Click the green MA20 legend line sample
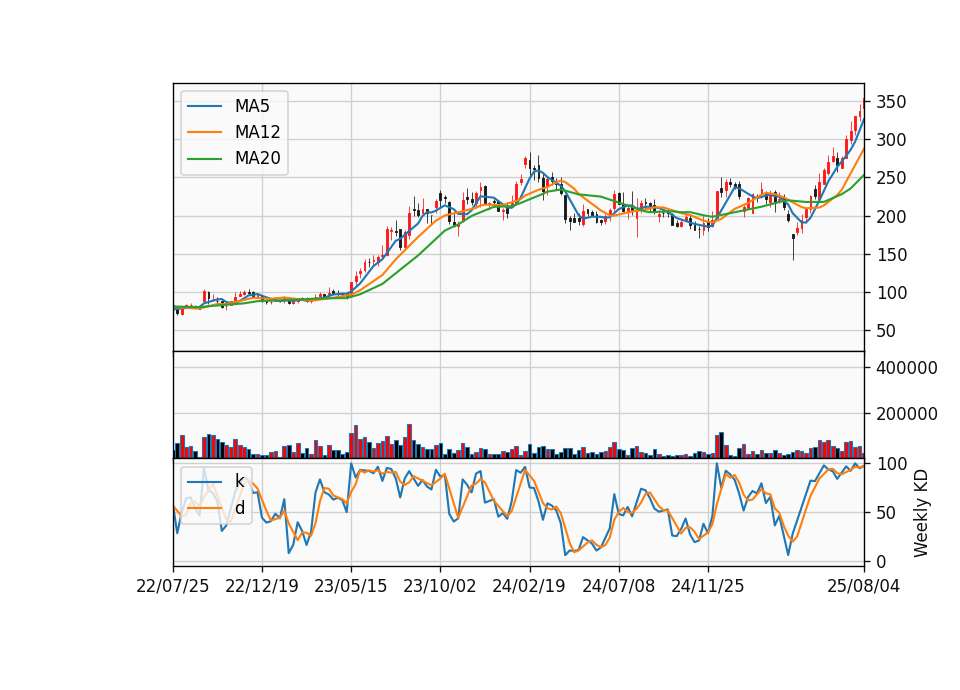 (204, 158)
